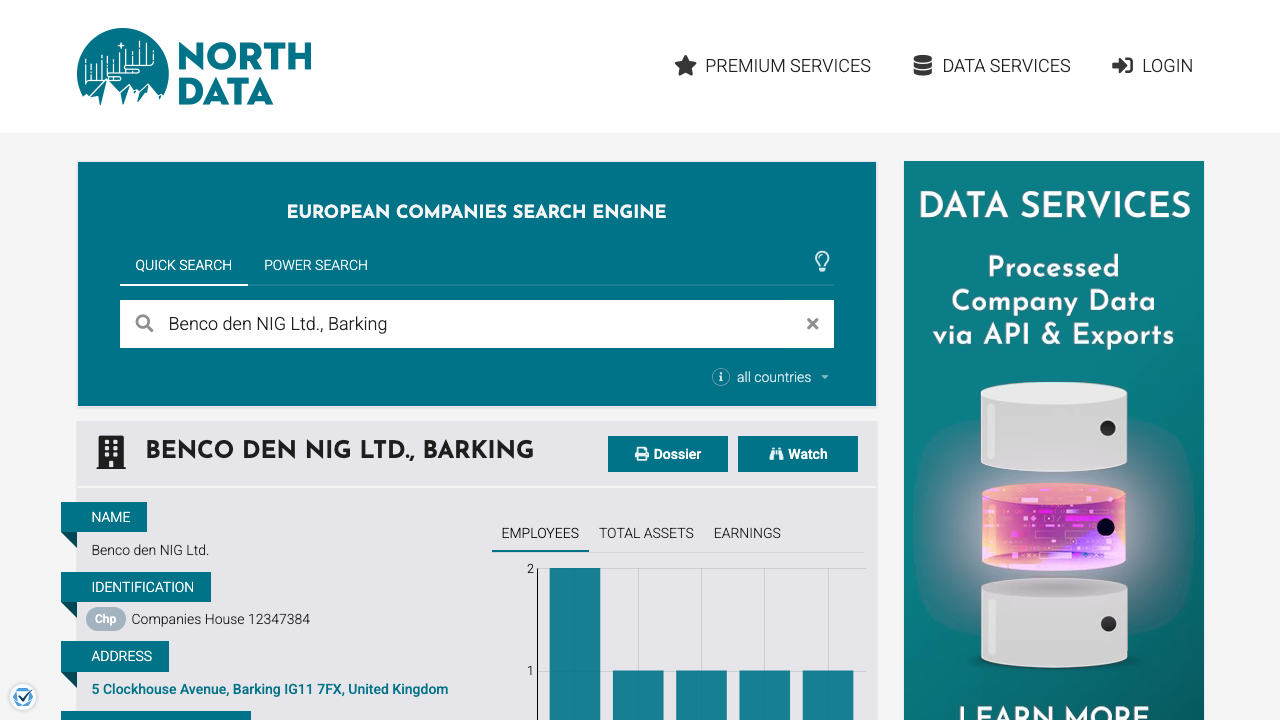Click the building icon beside the company name

pos(110,451)
